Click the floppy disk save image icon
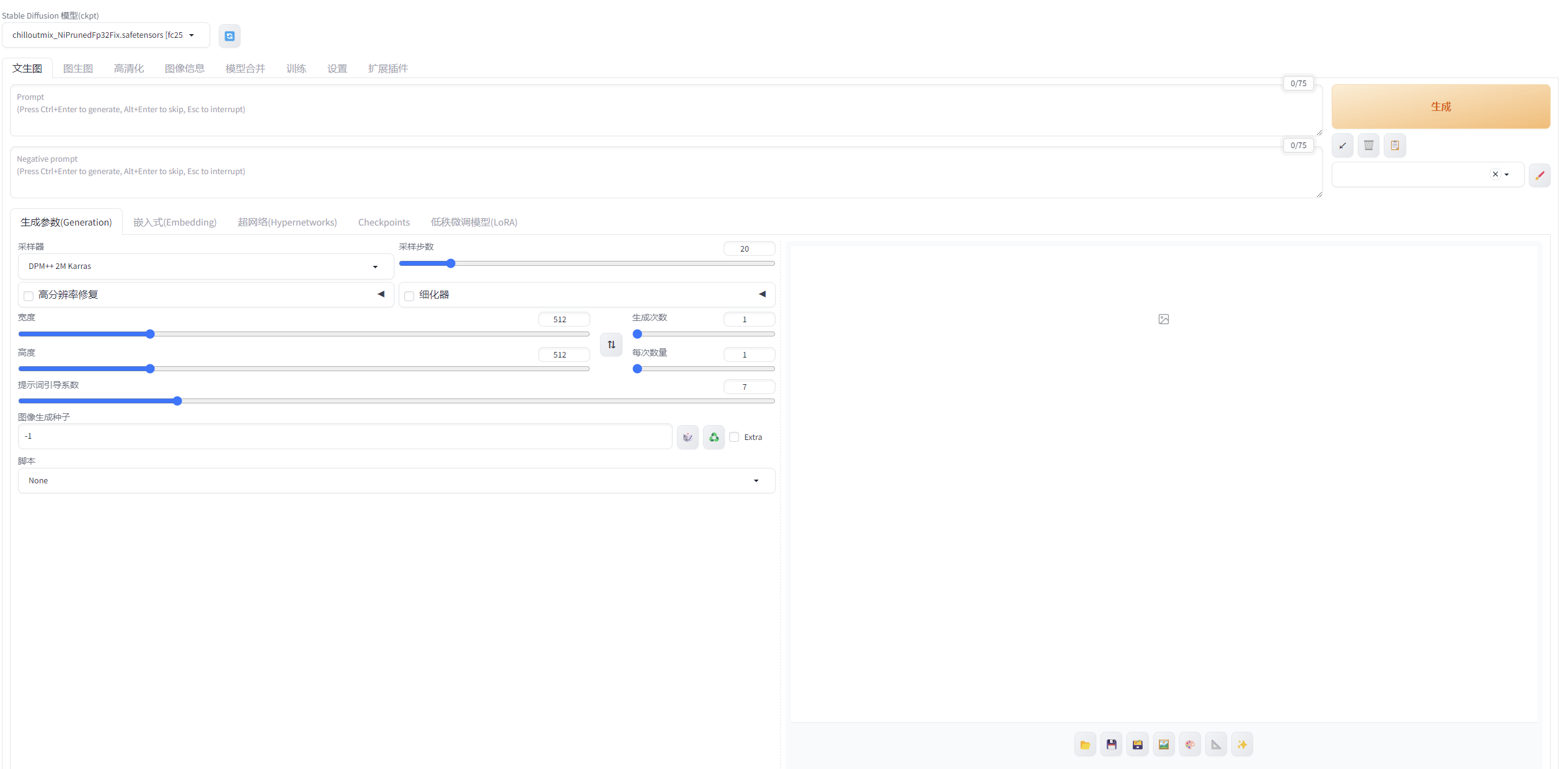This screenshot has width=1568, height=769. pos(1111,744)
